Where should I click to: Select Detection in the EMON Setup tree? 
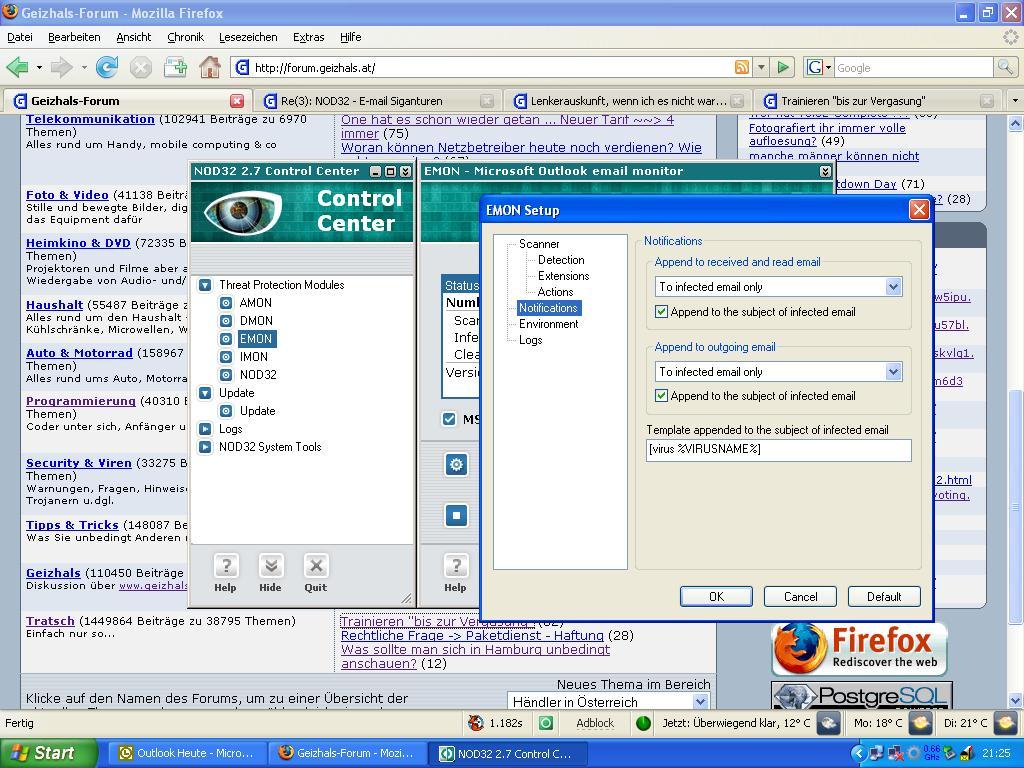[x=561, y=260]
